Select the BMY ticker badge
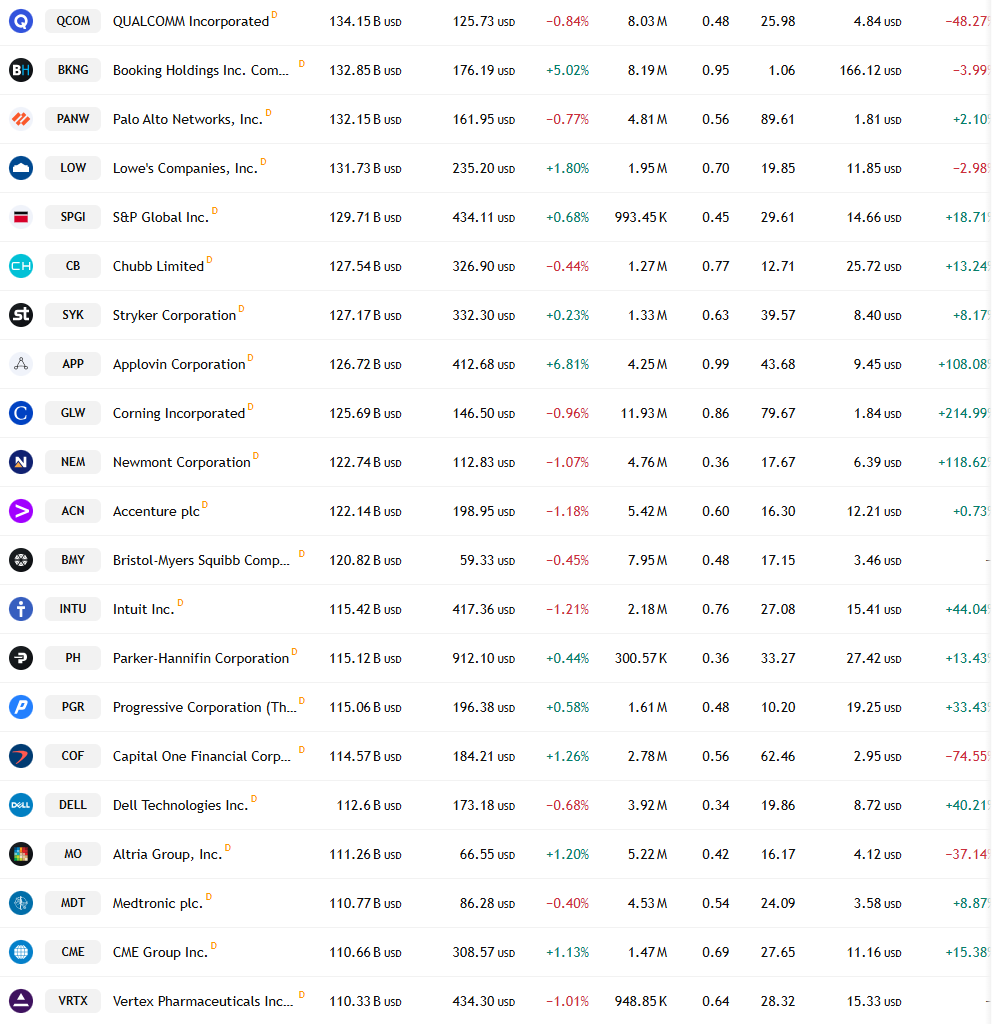The width and height of the screenshot is (992, 1024). tap(73, 560)
